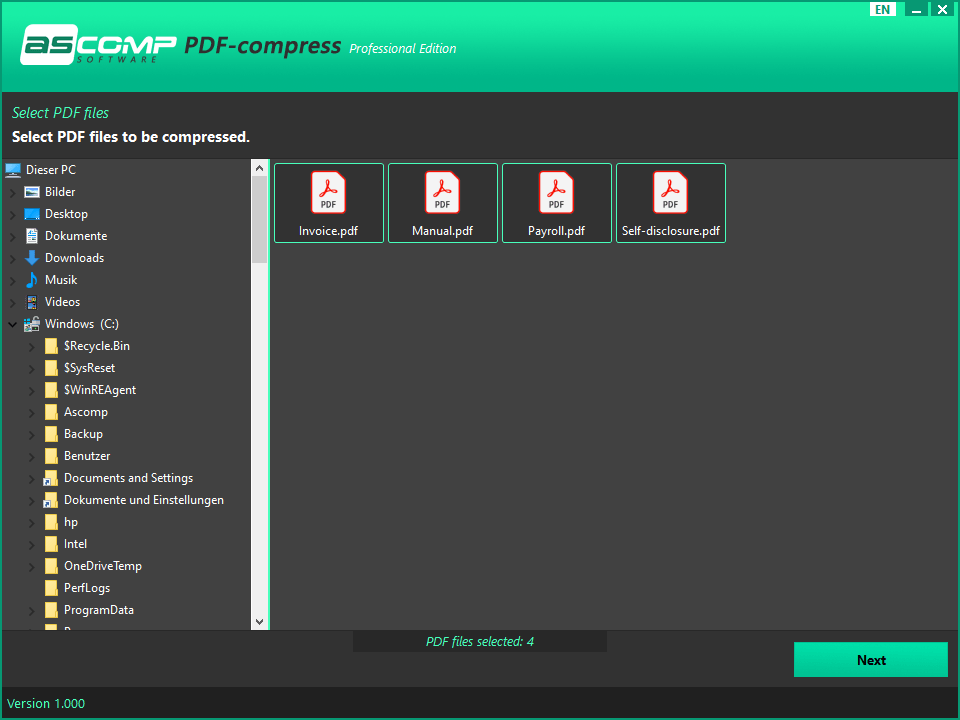Image resolution: width=960 pixels, height=720 pixels.
Task: Select the Invoice.pdf file icon
Action: coord(328,192)
